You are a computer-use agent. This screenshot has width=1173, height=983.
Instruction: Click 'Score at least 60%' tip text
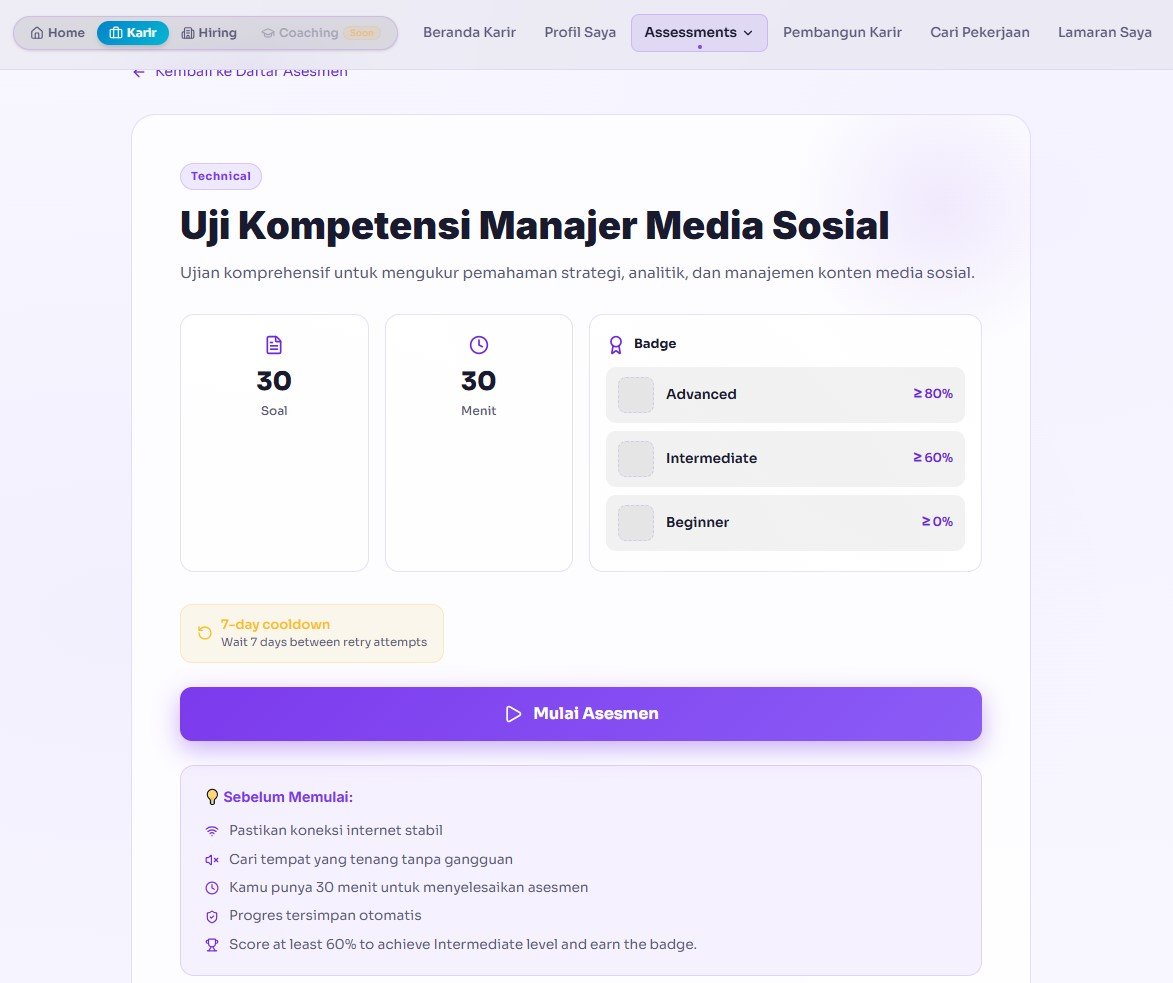click(x=463, y=945)
